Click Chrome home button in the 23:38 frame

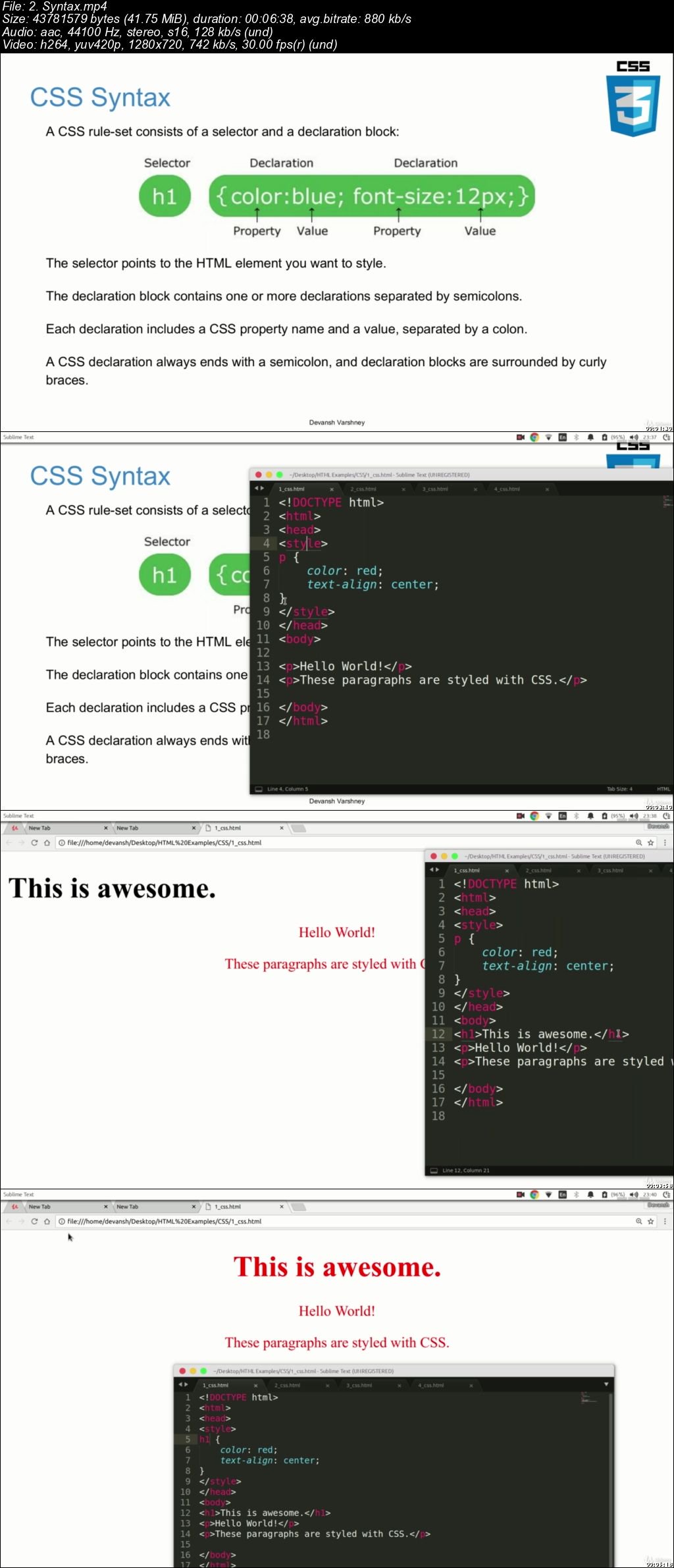coord(47,842)
